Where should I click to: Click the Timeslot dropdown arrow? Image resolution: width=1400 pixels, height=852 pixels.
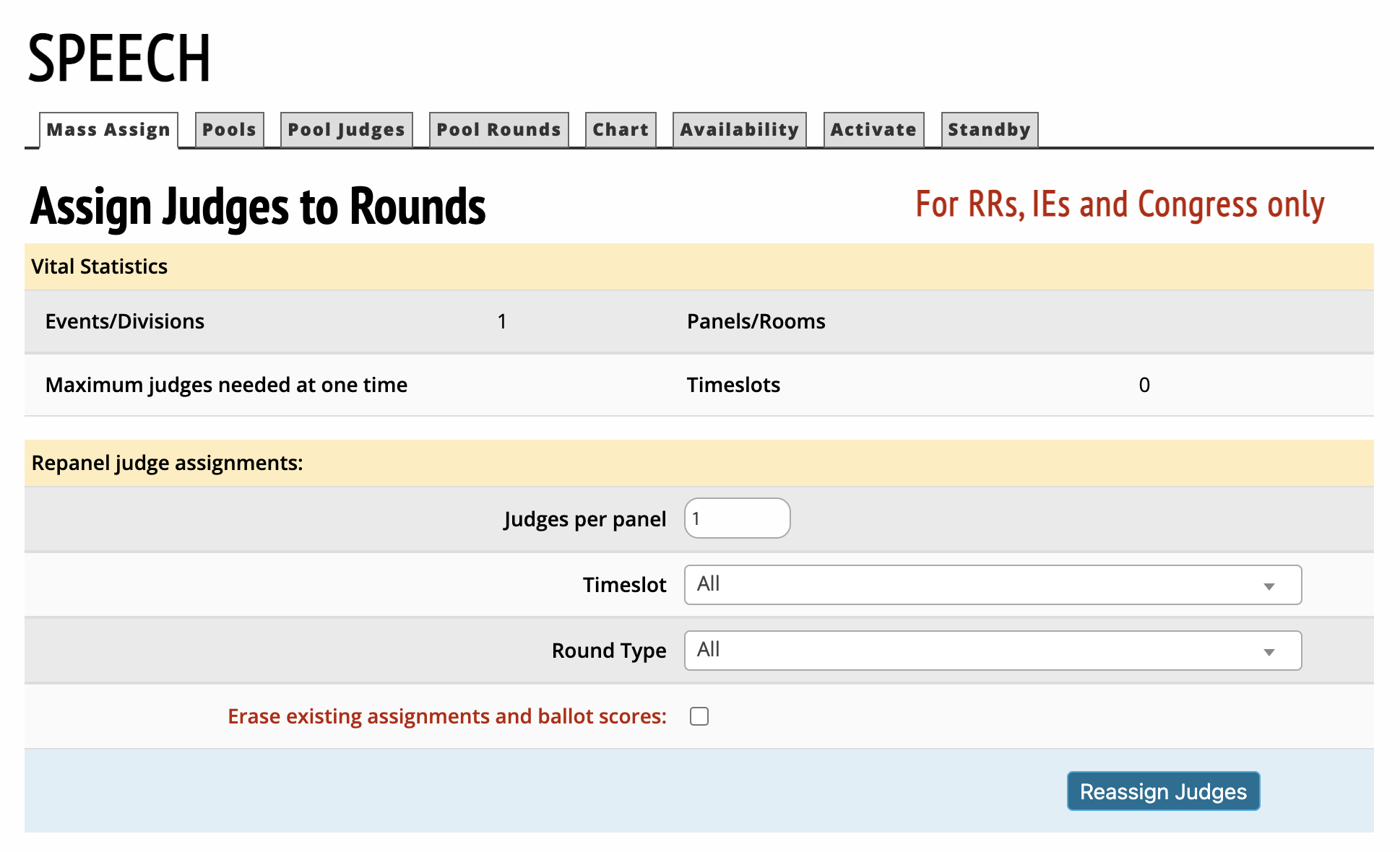[x=1269, y=586]
